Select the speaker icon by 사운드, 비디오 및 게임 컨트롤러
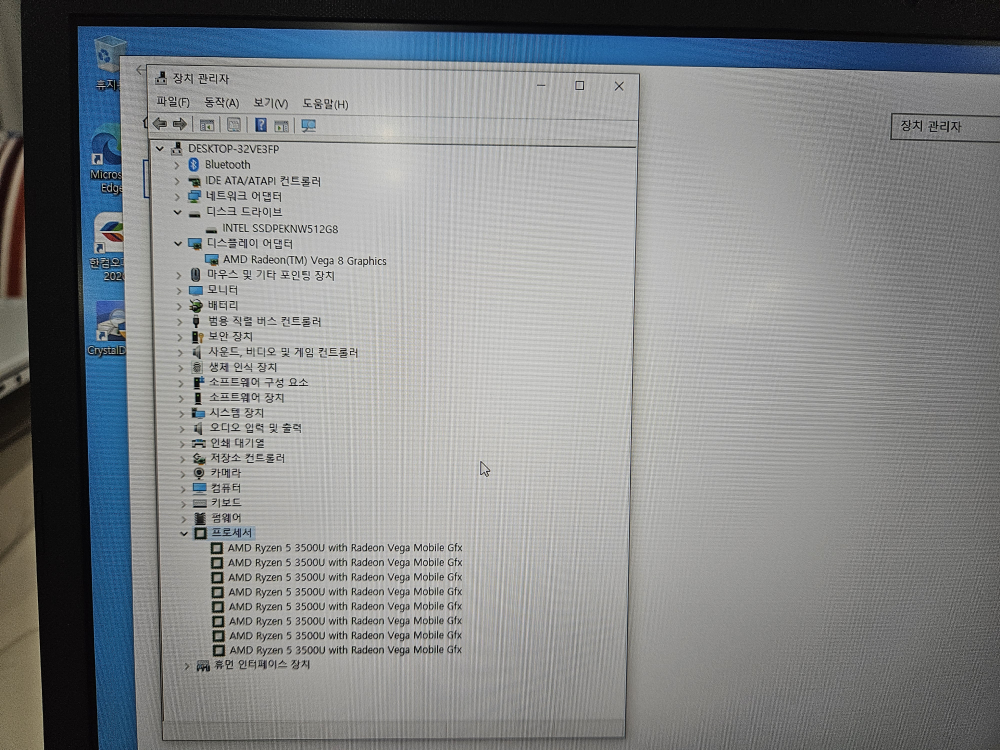Image resolution: width=1000 pixels, height=750 pixels. click(x=197, y=352)
